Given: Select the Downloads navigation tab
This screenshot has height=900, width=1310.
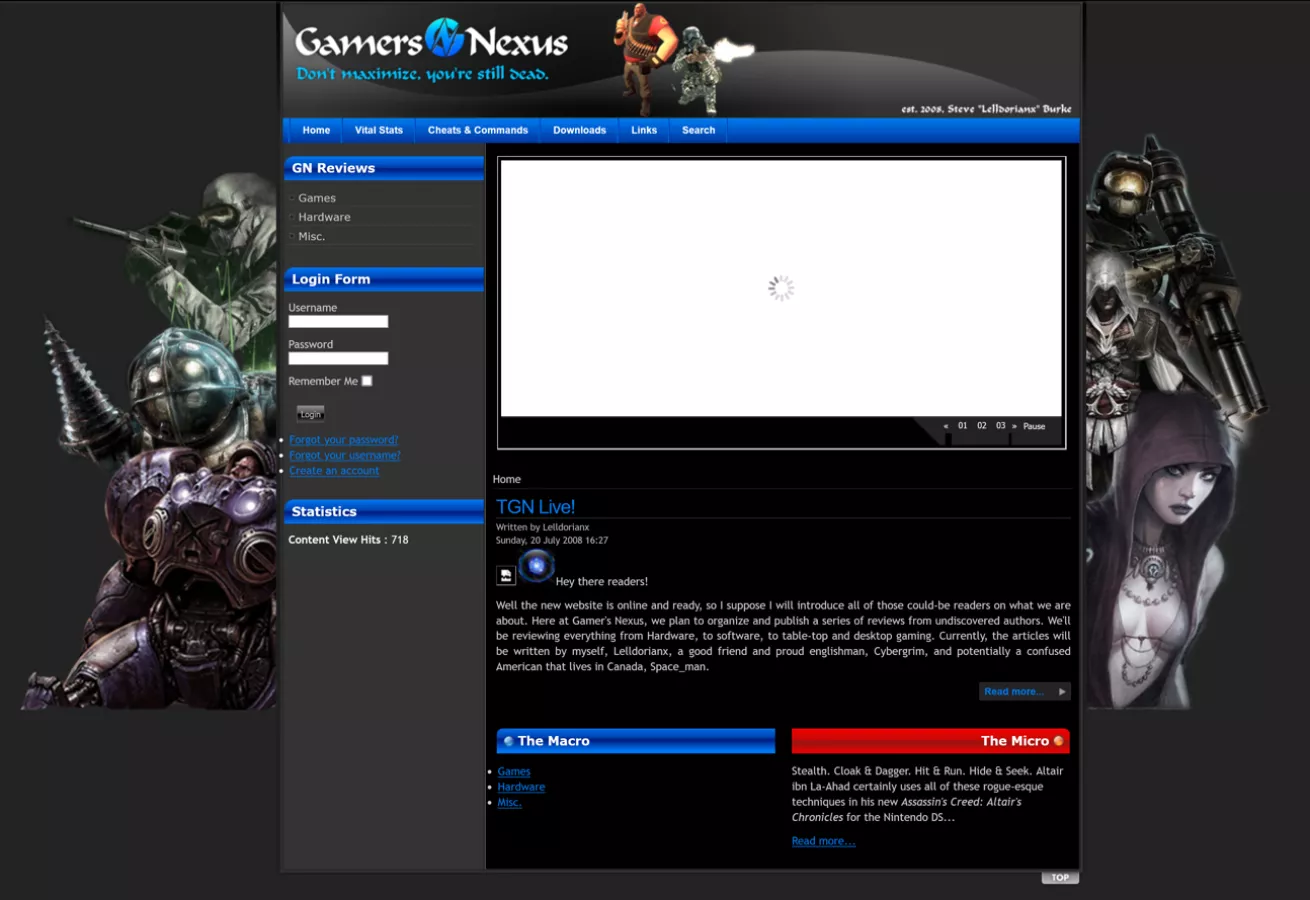Looking at the screenshot, I should click(x=579, y=130).
